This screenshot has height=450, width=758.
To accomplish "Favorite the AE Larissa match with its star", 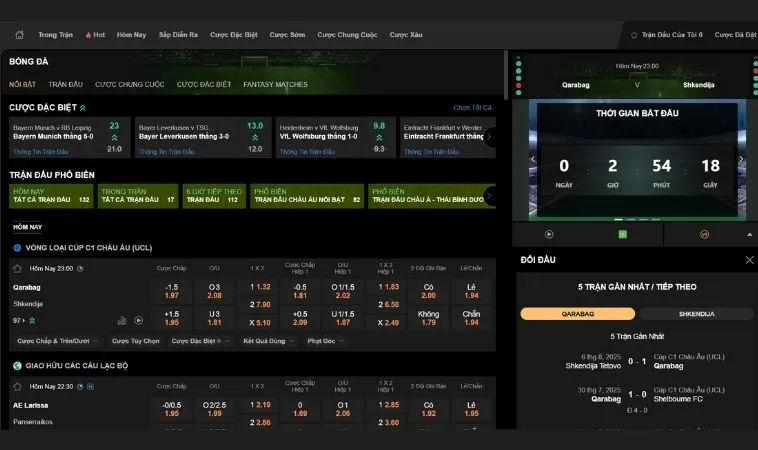I will (x=18, y=387).
